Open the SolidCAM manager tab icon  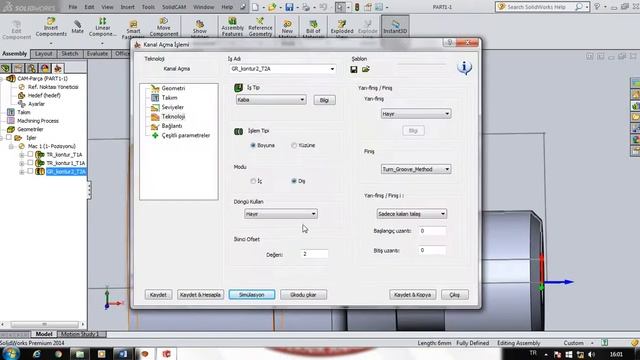pos(58,68)
